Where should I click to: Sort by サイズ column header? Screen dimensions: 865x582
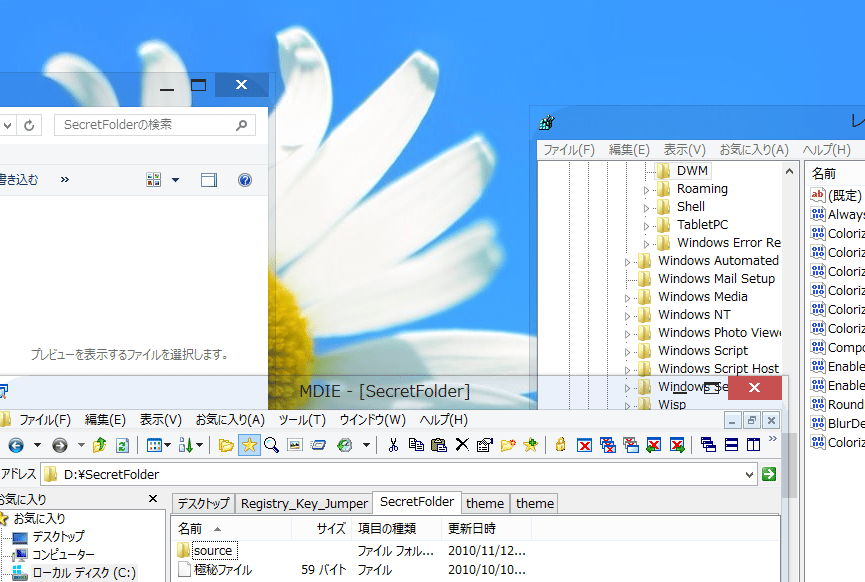pyautogui.click(x=321, y=529)
